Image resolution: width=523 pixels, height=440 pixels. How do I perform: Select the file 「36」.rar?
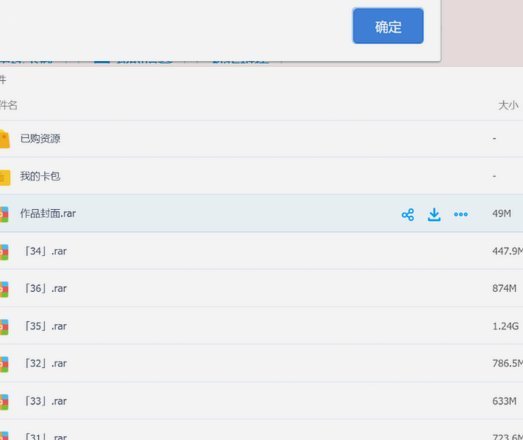coord(45,288)
